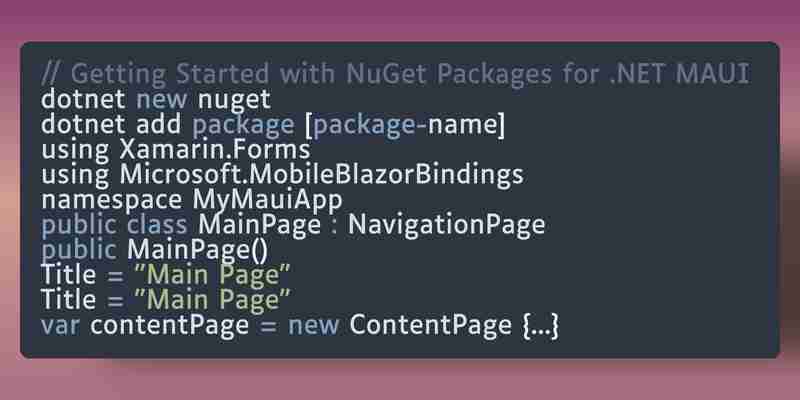The width and height of the screenshot is (800, 400).
Task: Click the comment line about NuGet Packages
Action: pos(395,74)
